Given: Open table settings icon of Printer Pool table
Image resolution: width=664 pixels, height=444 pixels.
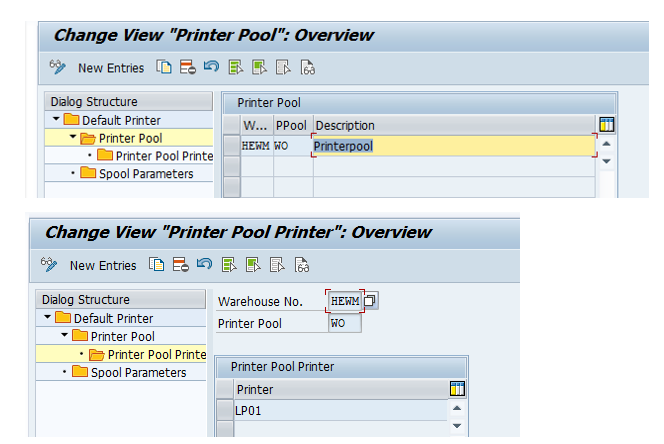Looking at the screenshot, I should (606, 125).
